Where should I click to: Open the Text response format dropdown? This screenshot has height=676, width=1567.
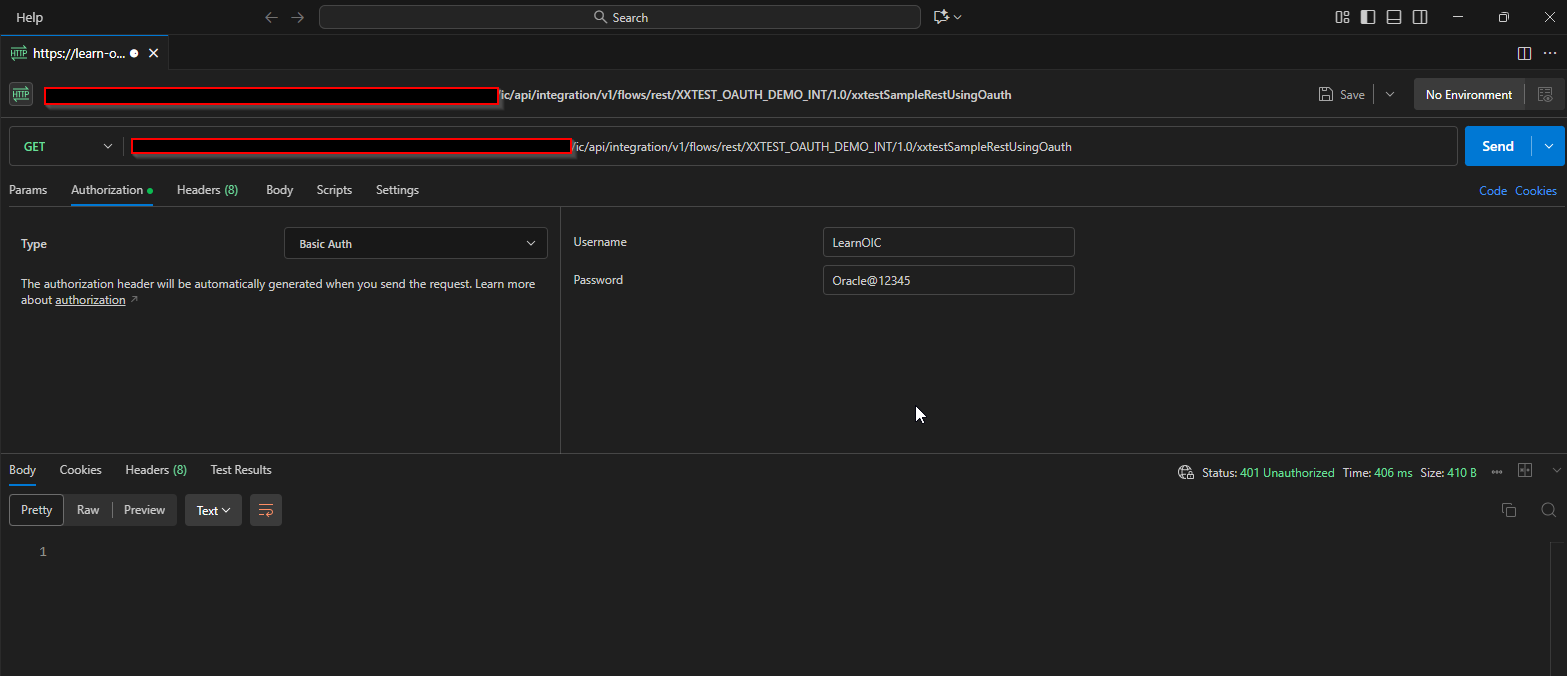(x=213, y=510)
